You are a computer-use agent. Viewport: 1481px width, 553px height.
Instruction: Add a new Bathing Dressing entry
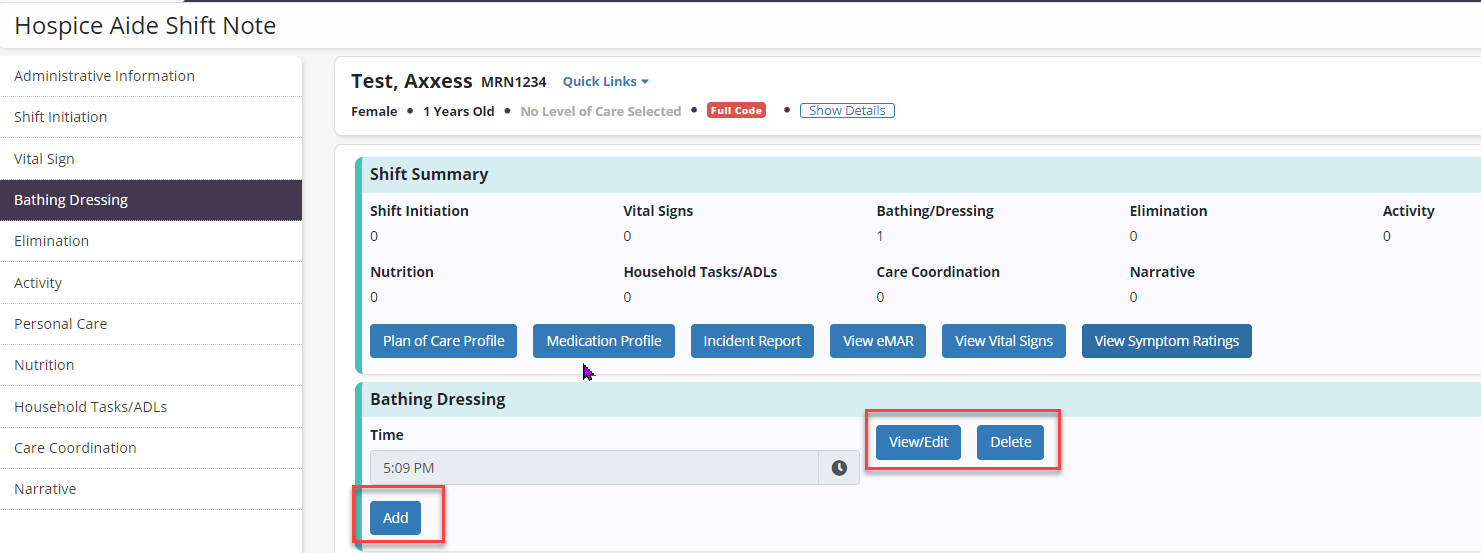coord(395,518)
